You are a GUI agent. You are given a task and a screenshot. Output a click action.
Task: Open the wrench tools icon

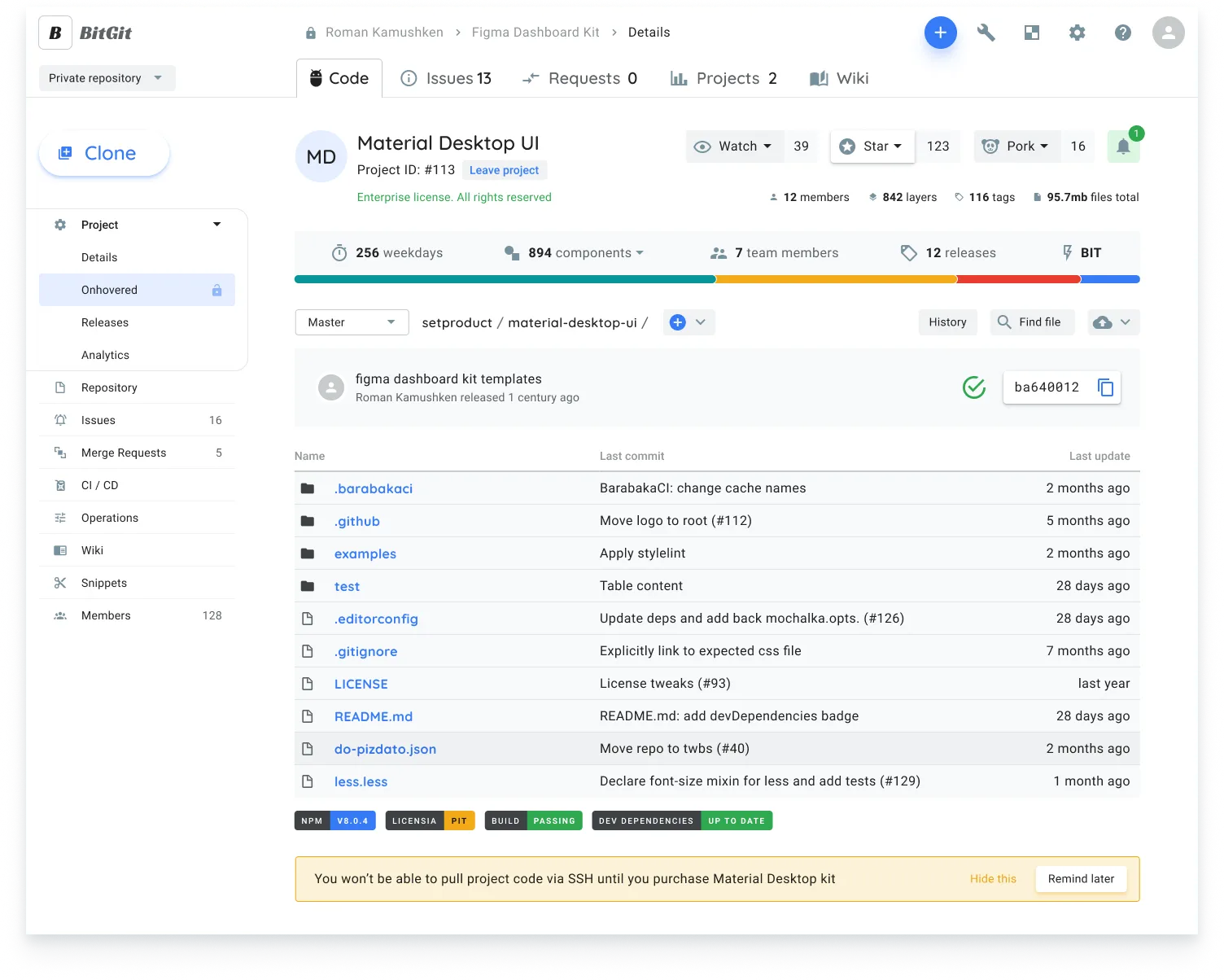(x=986, y=33)
